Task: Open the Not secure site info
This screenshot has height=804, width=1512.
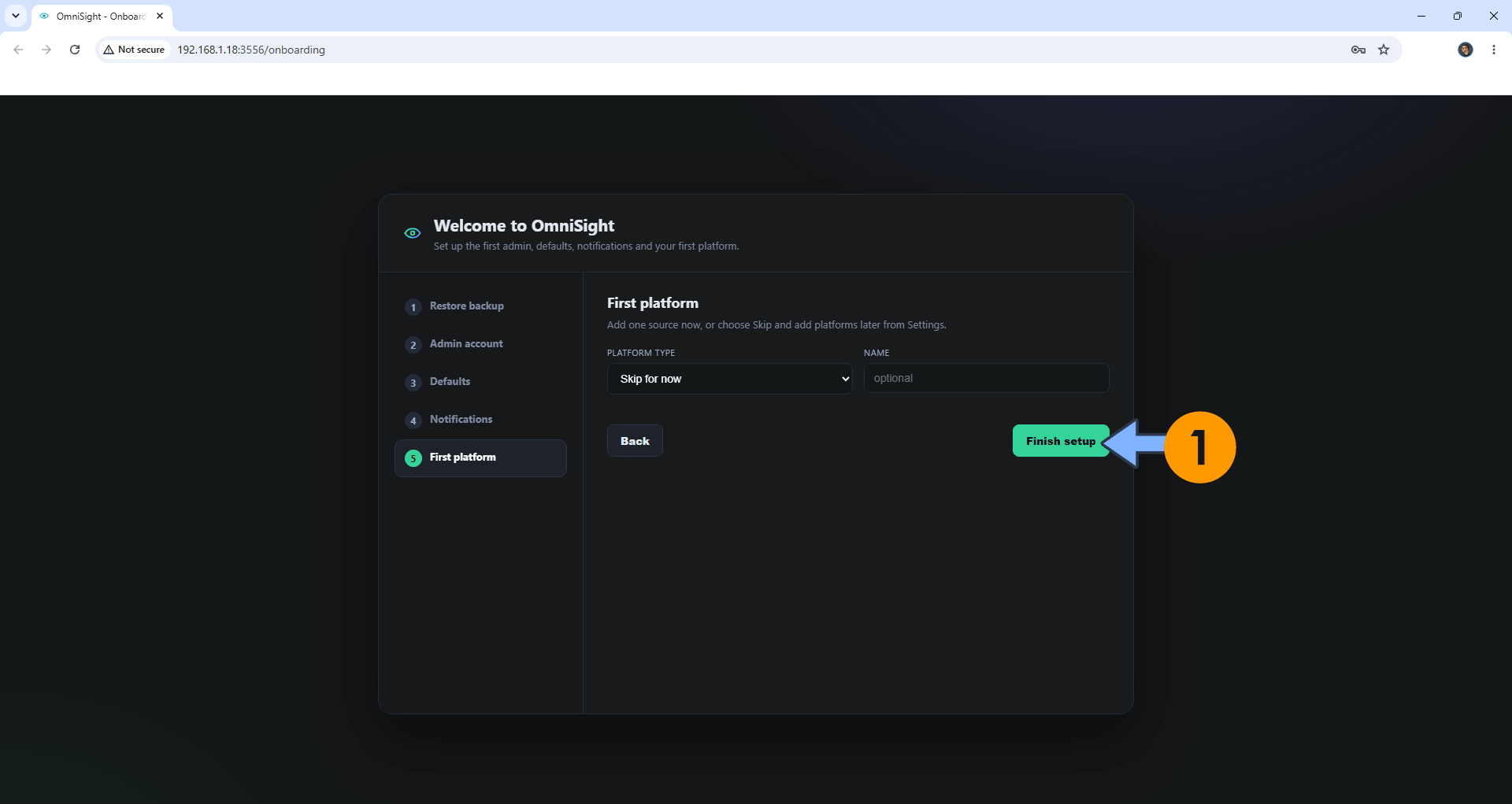Action: coord(134,50)
